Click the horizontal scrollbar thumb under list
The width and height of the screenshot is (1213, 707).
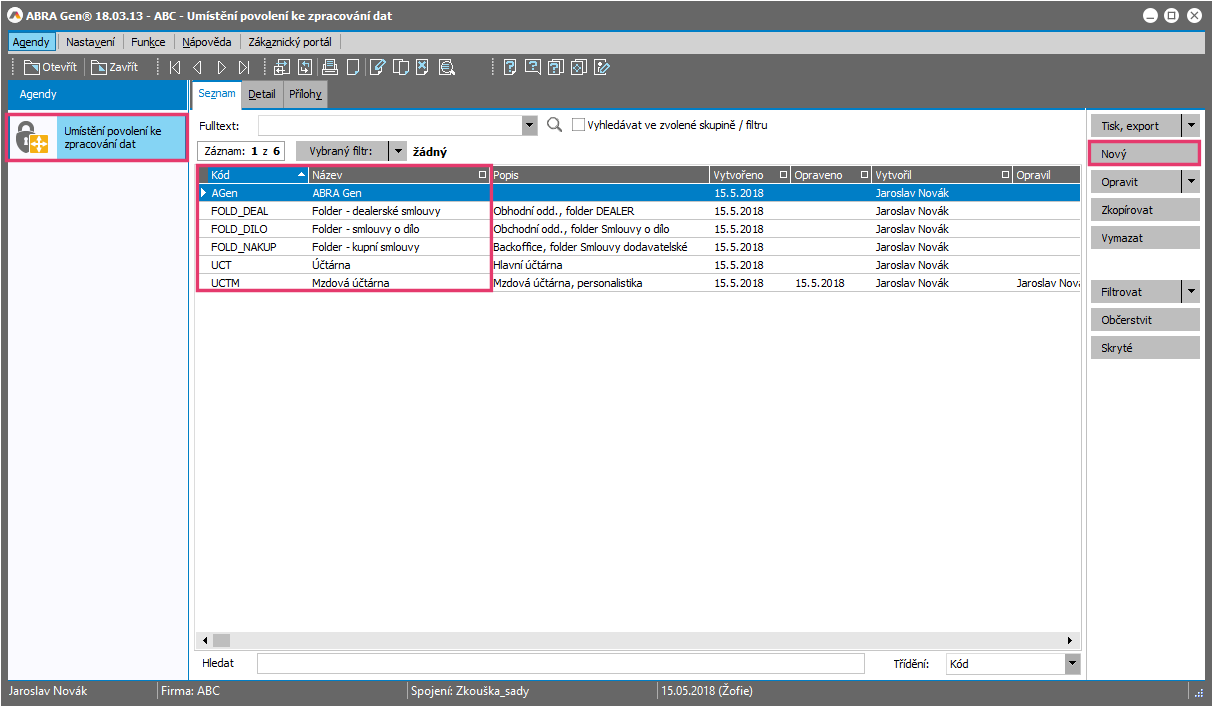point(221,640)
